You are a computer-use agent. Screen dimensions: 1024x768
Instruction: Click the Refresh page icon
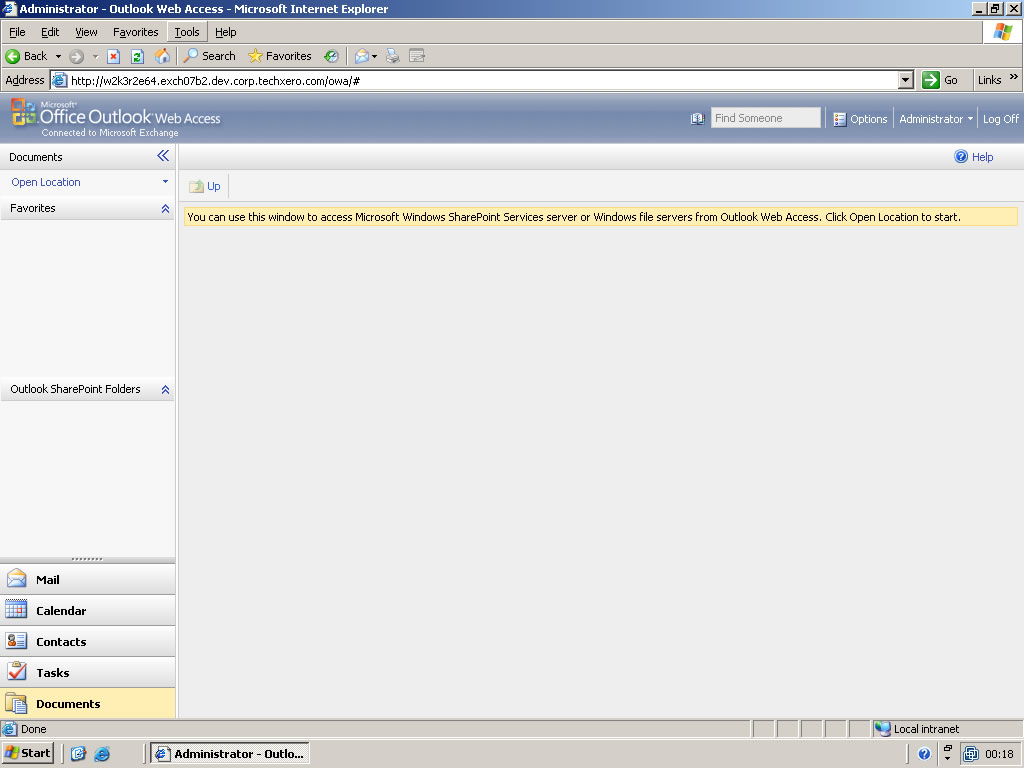click(138, 56)
